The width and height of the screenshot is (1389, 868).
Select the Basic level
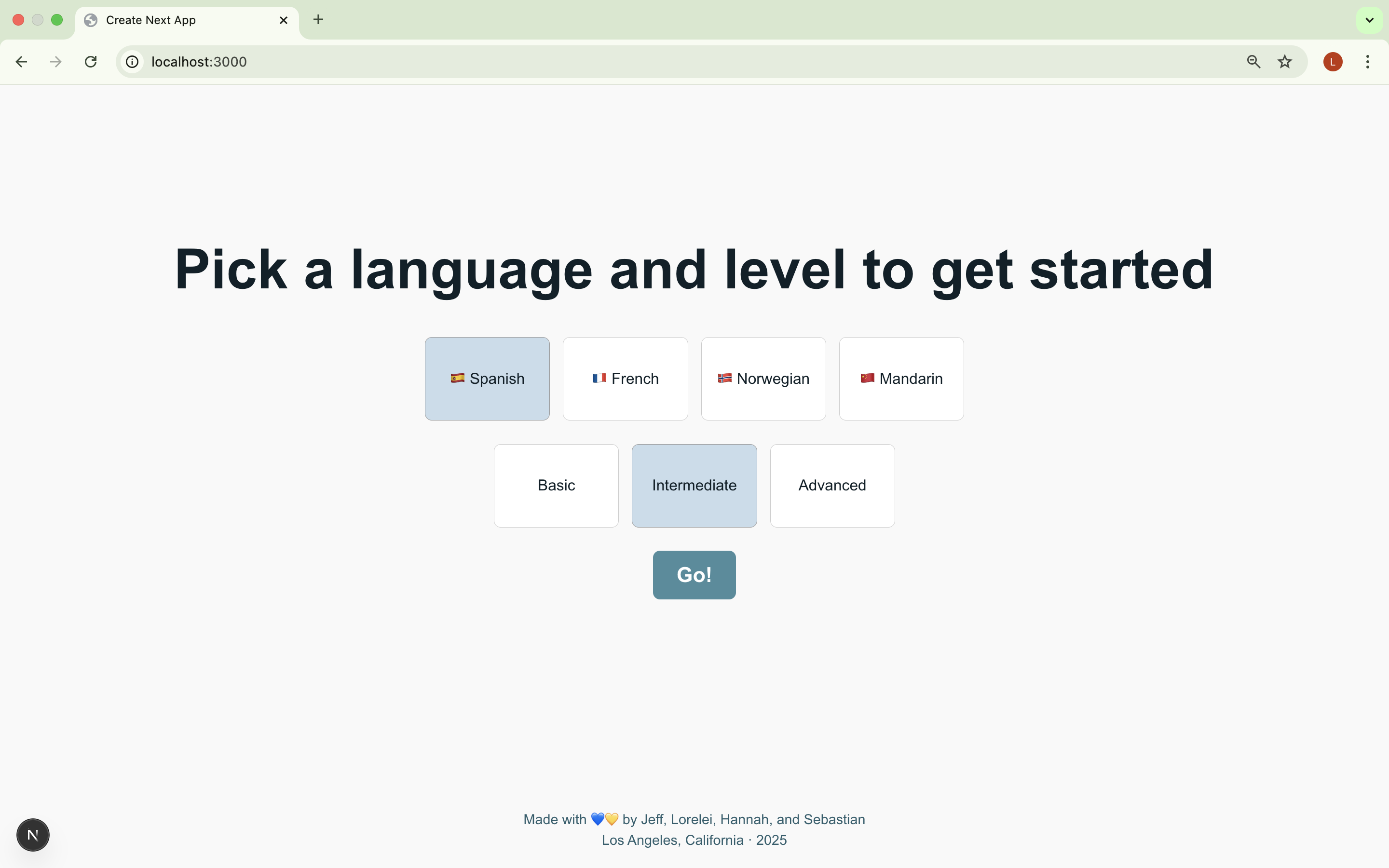coord(556,485)
